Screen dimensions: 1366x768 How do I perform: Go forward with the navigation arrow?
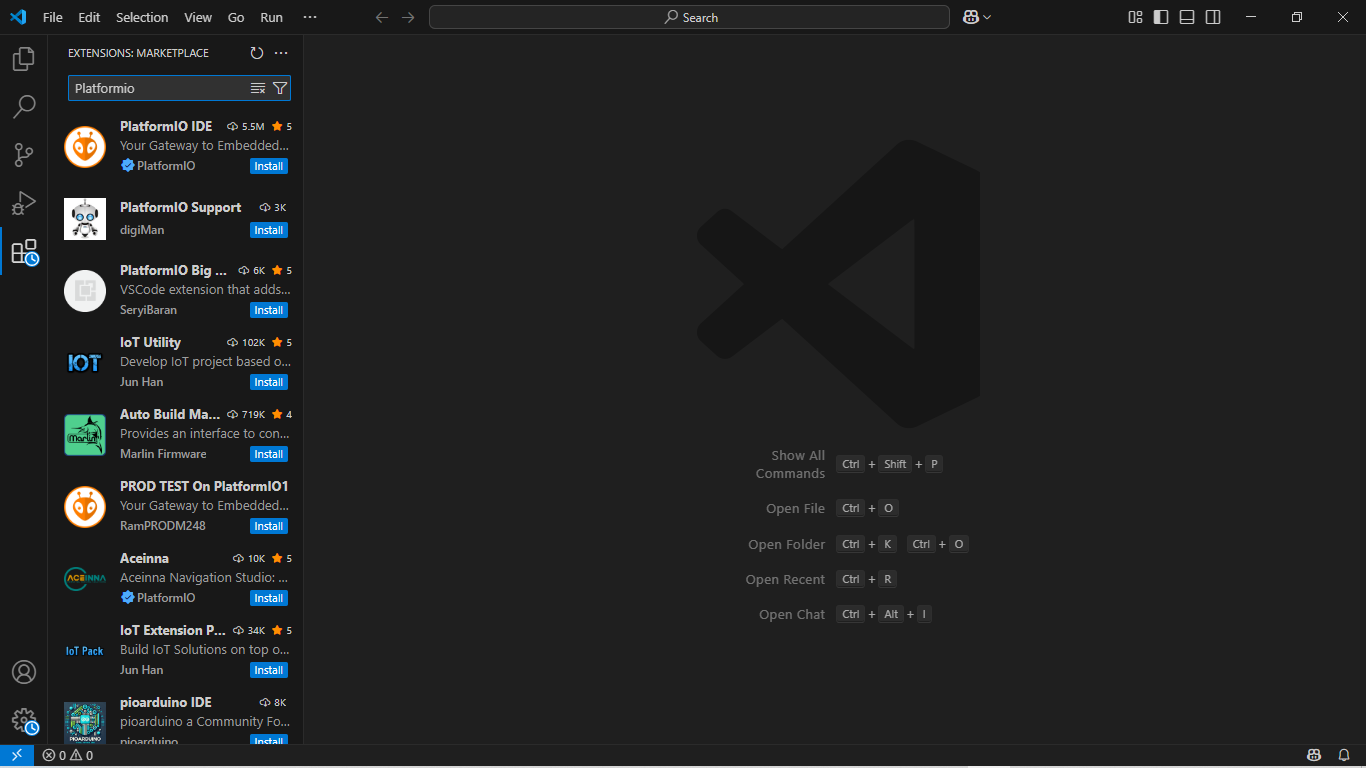[x=408, y=17]
